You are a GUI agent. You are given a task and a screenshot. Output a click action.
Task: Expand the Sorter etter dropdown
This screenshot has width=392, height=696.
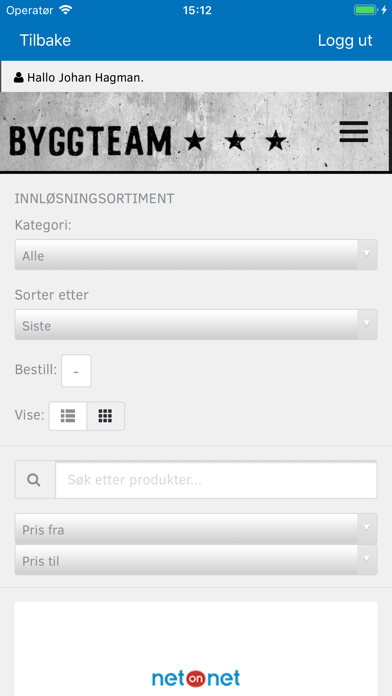point(196,324)
